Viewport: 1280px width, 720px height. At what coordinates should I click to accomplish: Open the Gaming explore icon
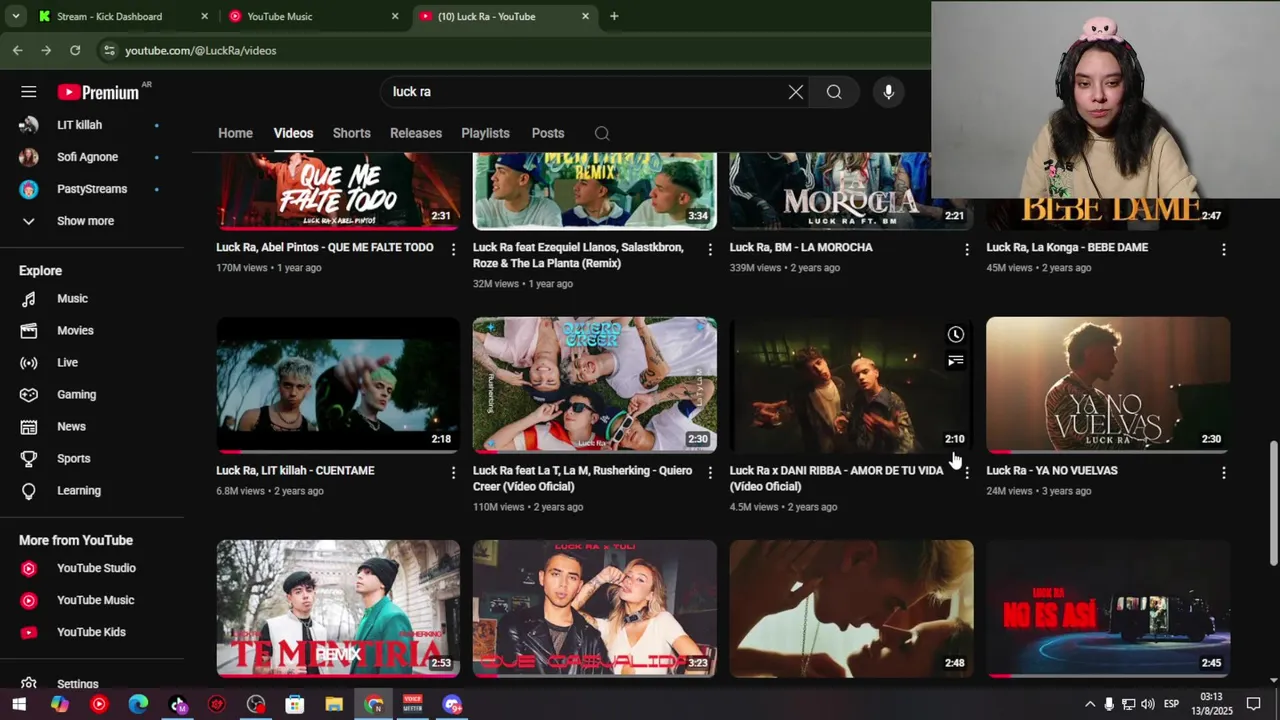[29, 395]
